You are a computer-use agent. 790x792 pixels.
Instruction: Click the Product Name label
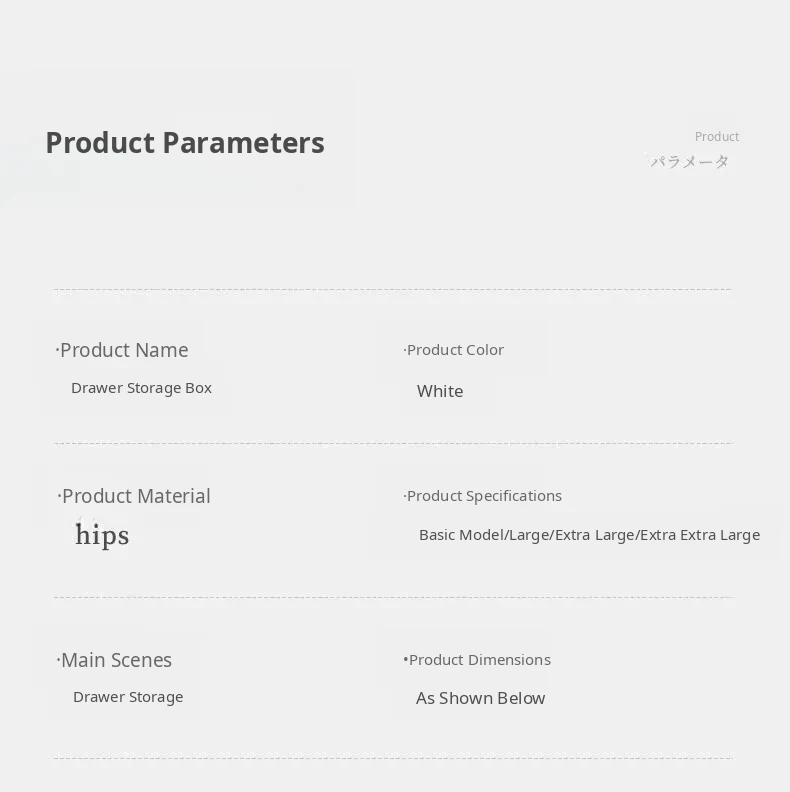pos(124,350)
